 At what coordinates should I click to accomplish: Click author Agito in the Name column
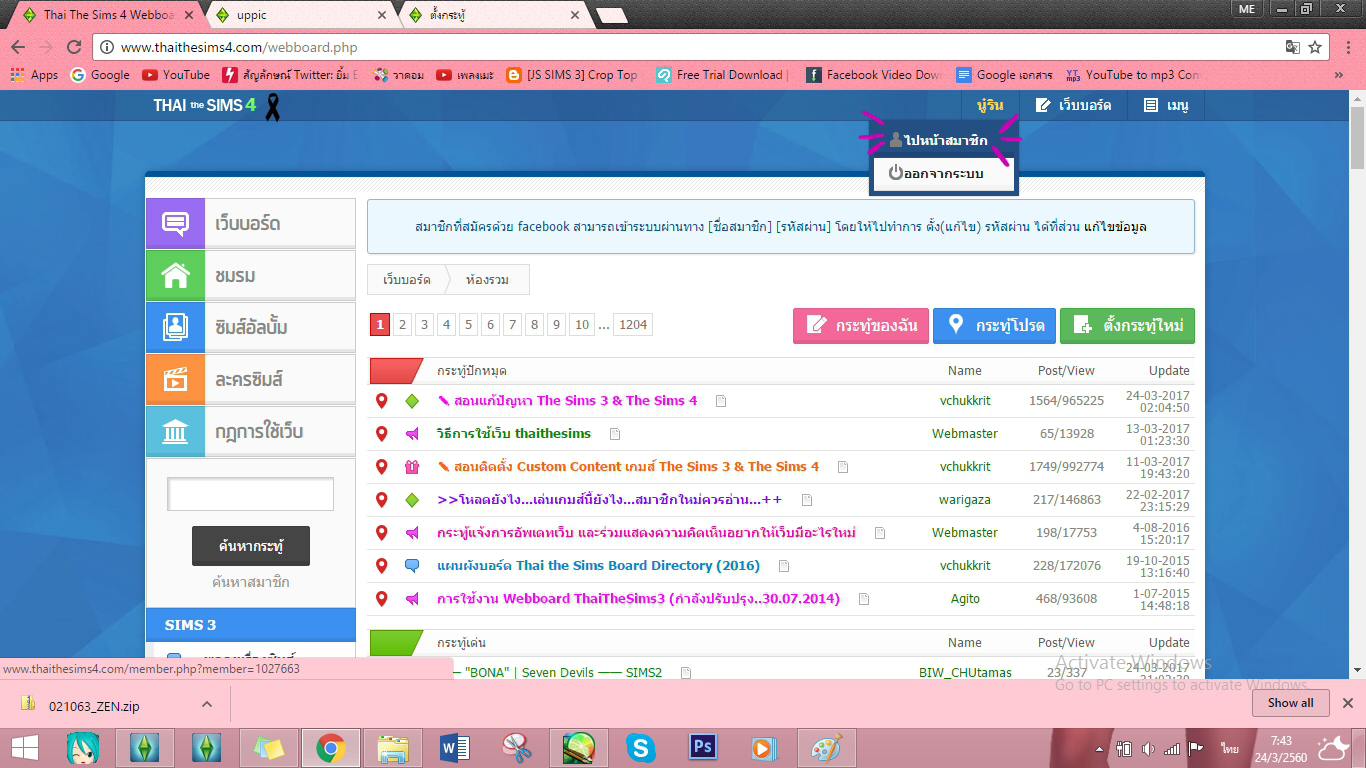(x=965, y=599)
